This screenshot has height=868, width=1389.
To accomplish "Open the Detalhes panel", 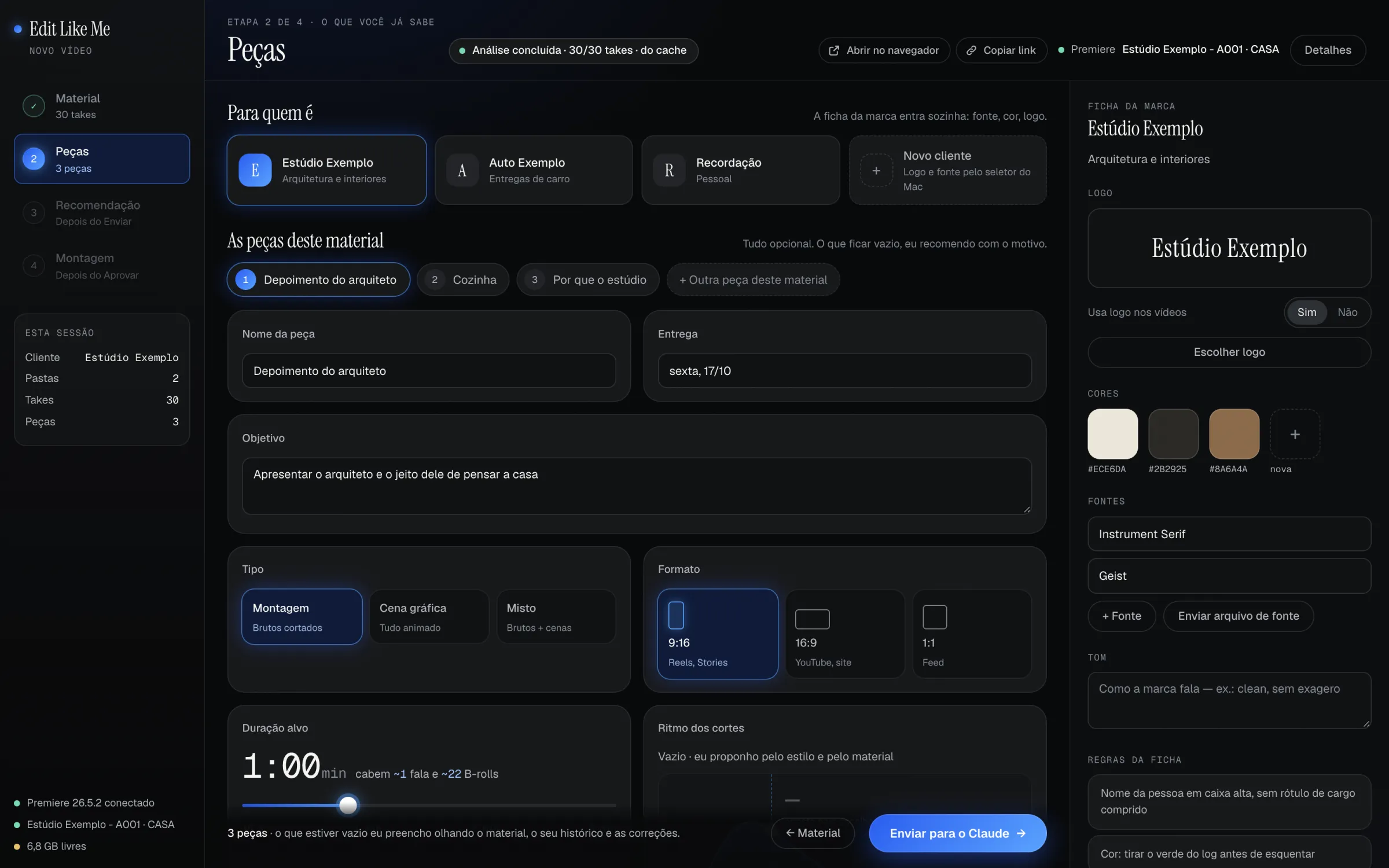I will point(1328,50).
